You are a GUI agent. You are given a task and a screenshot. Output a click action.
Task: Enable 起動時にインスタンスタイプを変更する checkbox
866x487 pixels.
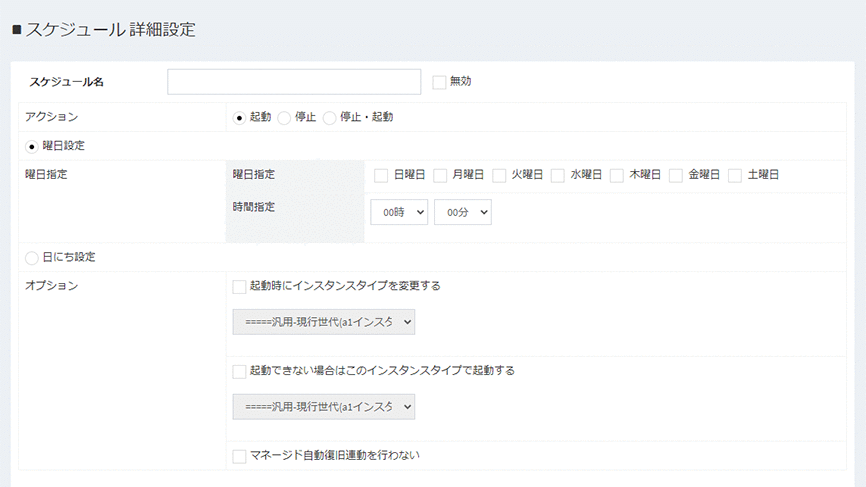pyautogui.click(x=239, y=287)
